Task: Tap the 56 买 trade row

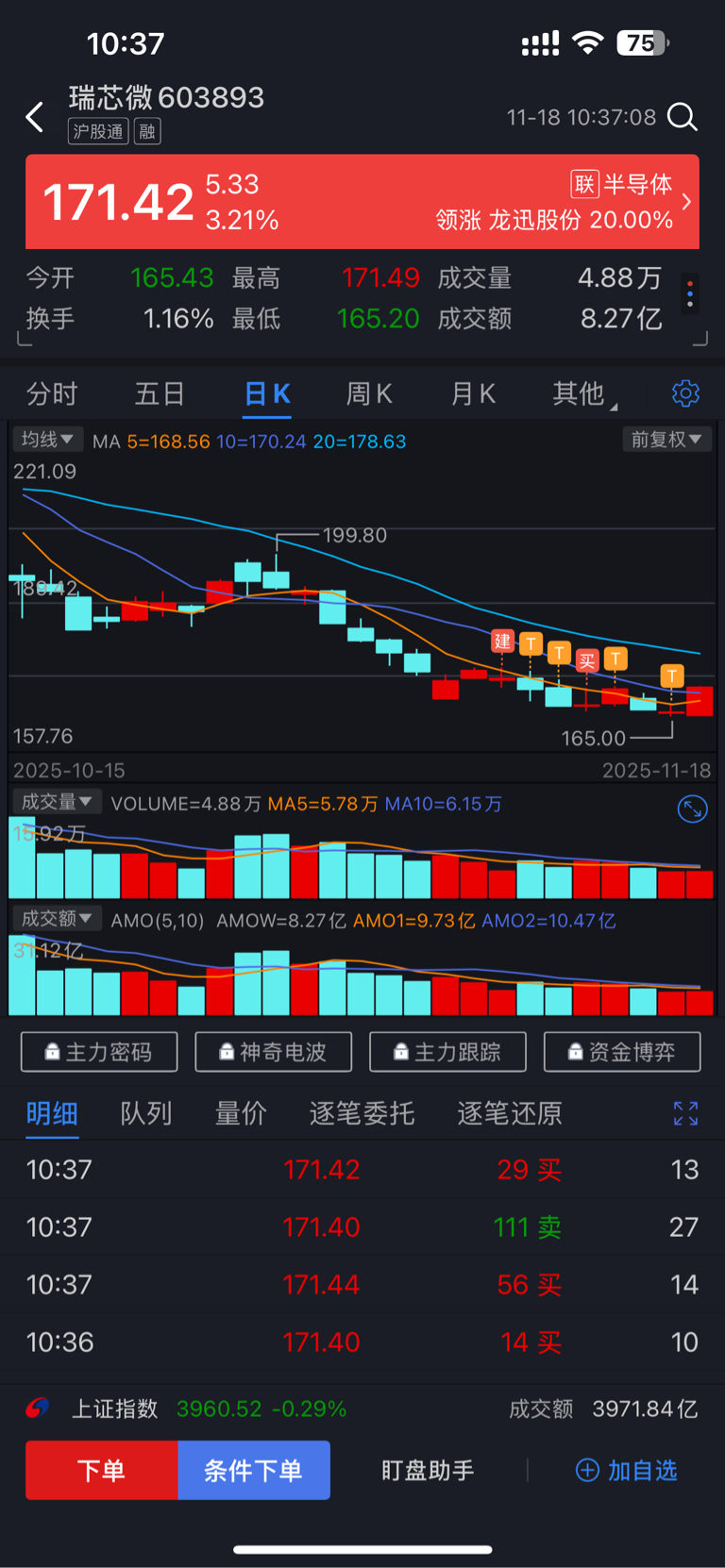Action: 362,1284
